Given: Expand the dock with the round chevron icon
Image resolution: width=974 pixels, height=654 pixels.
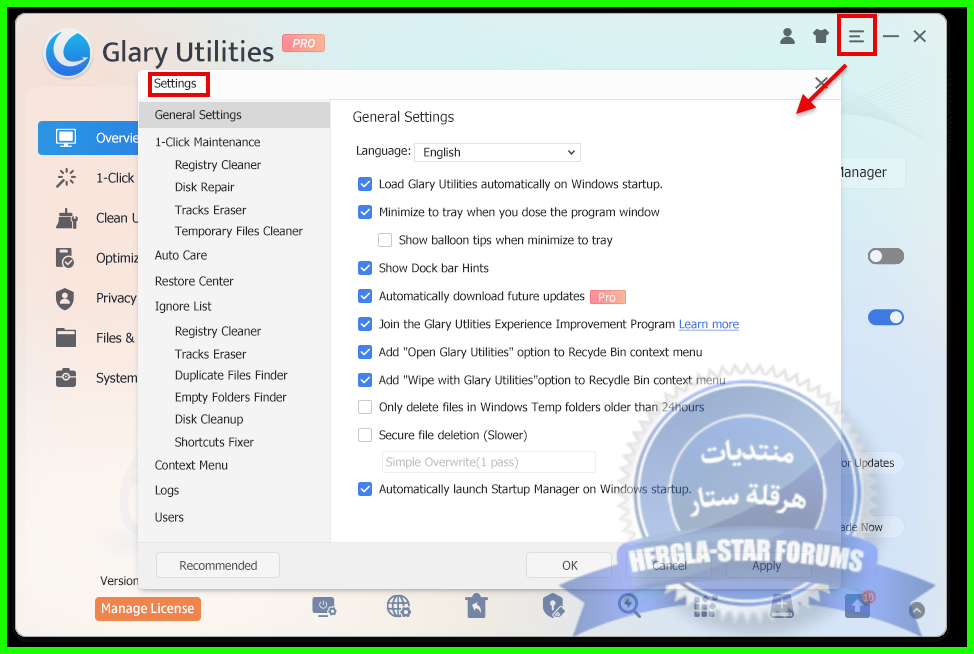Looking at the screenshot, I should tap(917, 611).
